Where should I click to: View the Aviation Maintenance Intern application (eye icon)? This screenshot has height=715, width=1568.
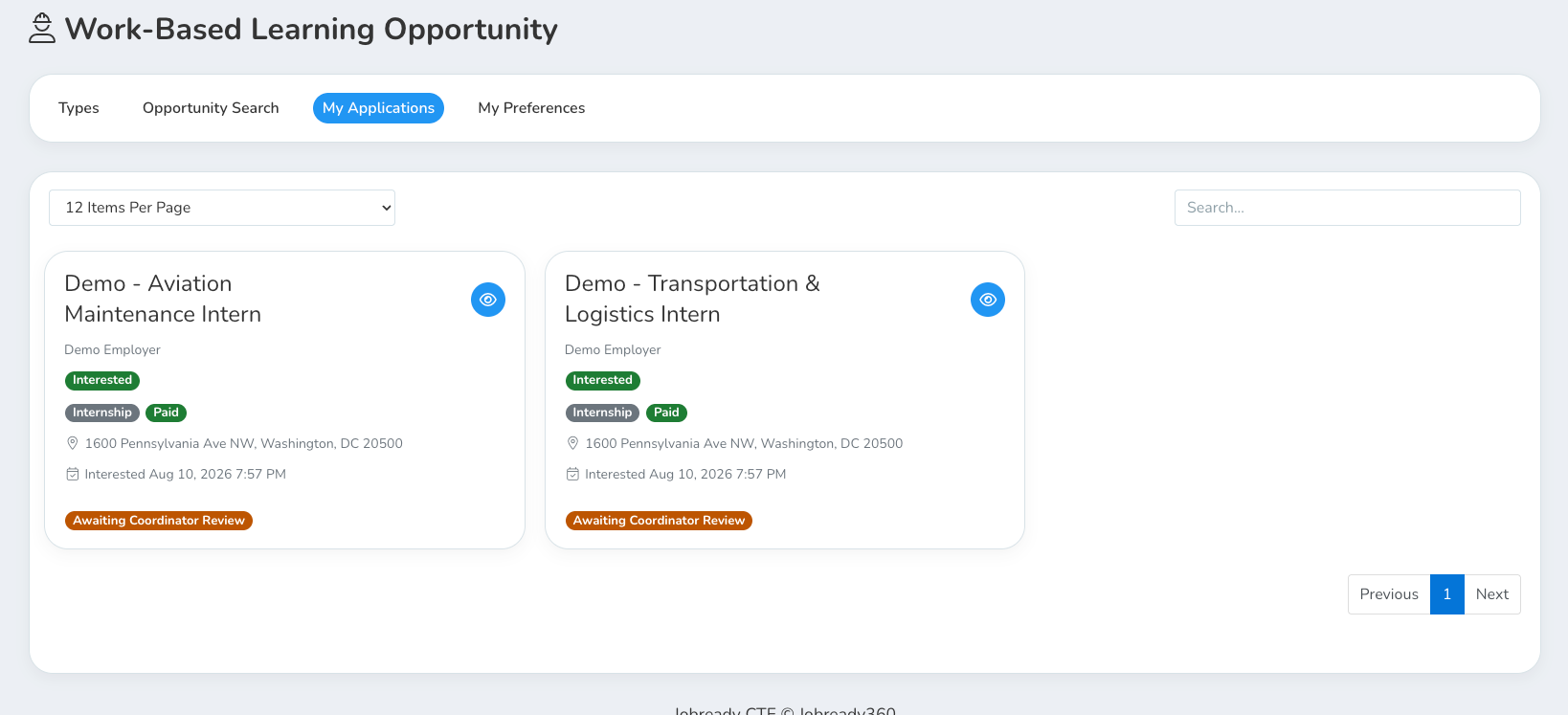pyautogui.click(x=488, y=300)
